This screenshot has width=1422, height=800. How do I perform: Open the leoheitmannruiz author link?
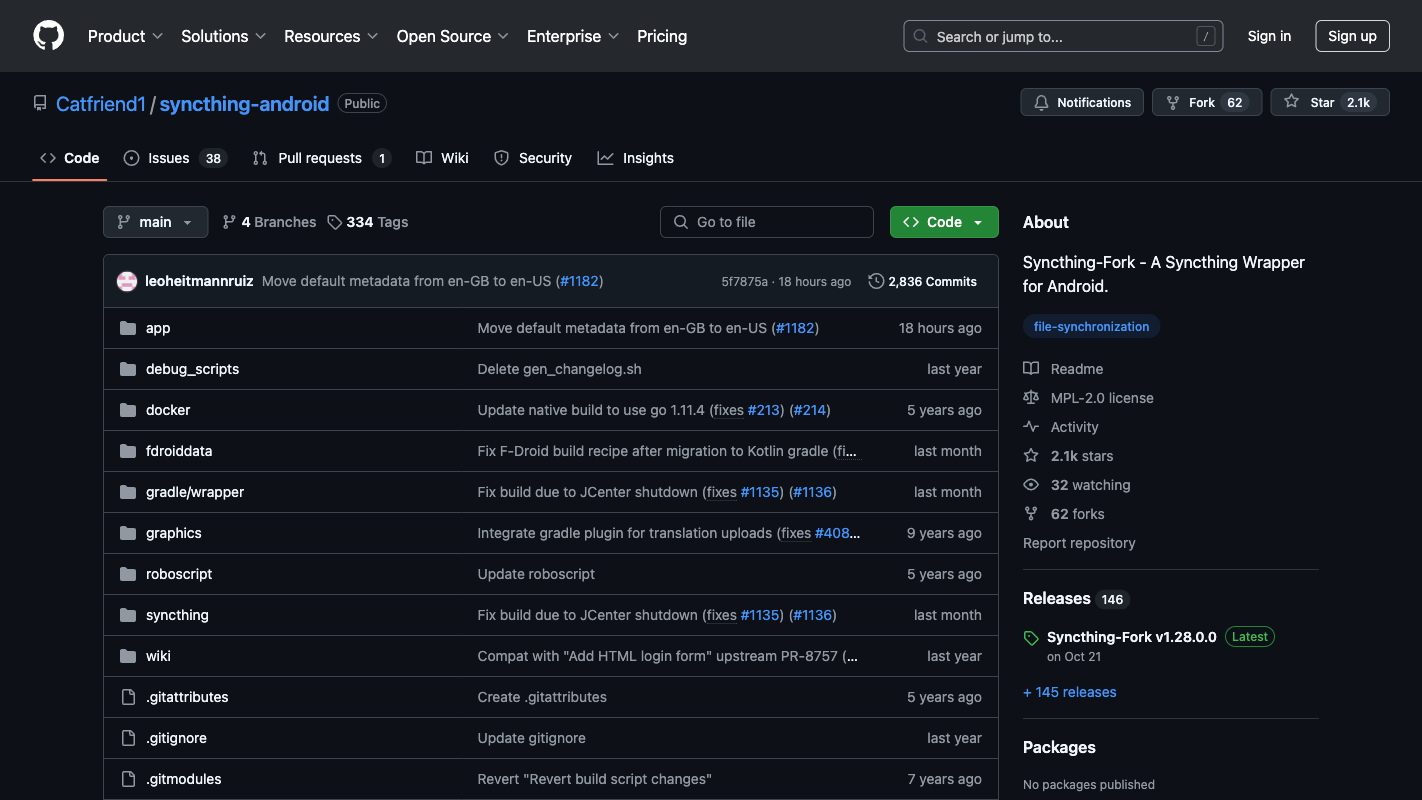pyautogui.click(x=199, y=281)
